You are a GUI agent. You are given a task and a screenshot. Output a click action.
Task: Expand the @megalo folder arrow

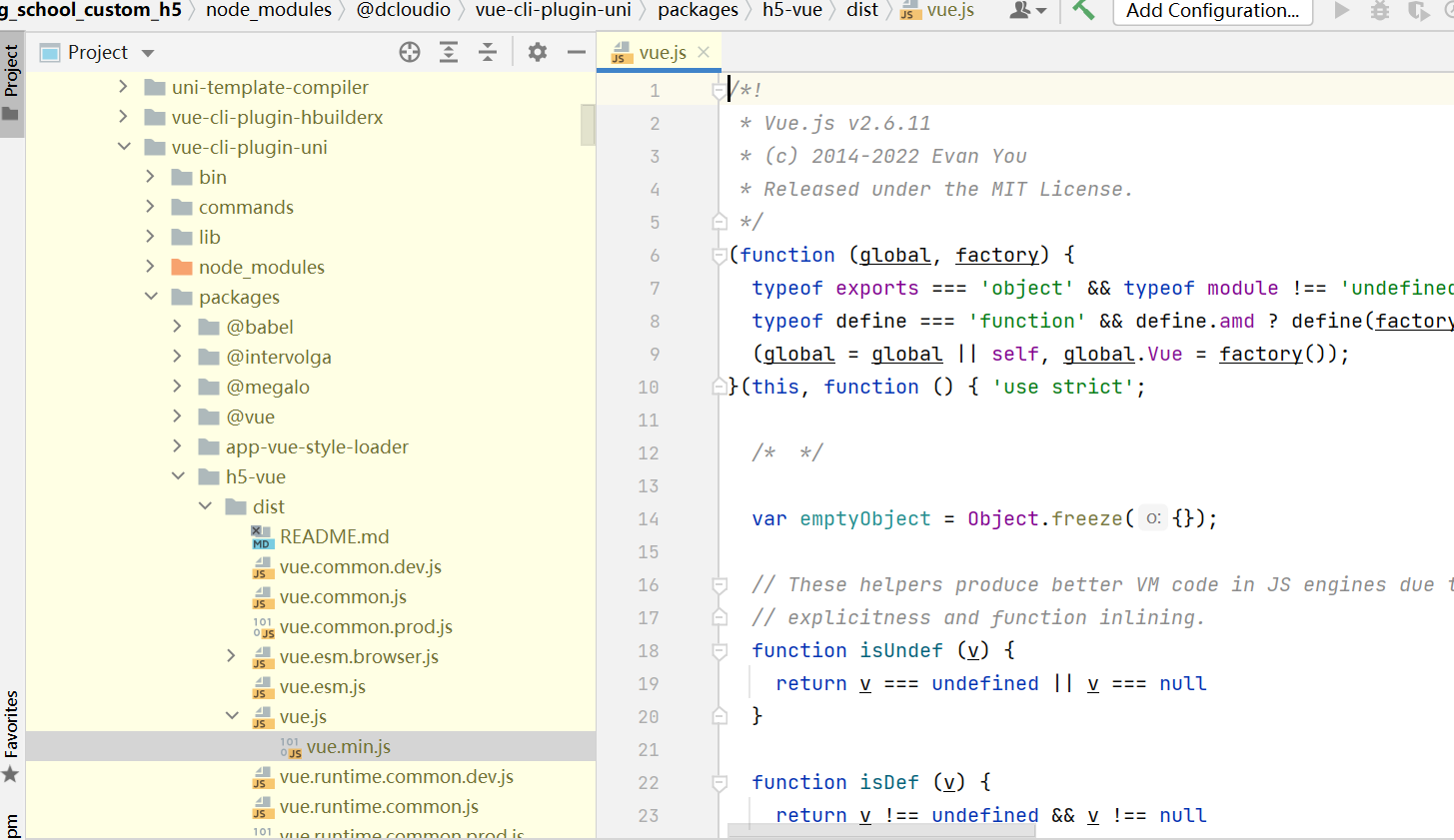click(177, 387)
